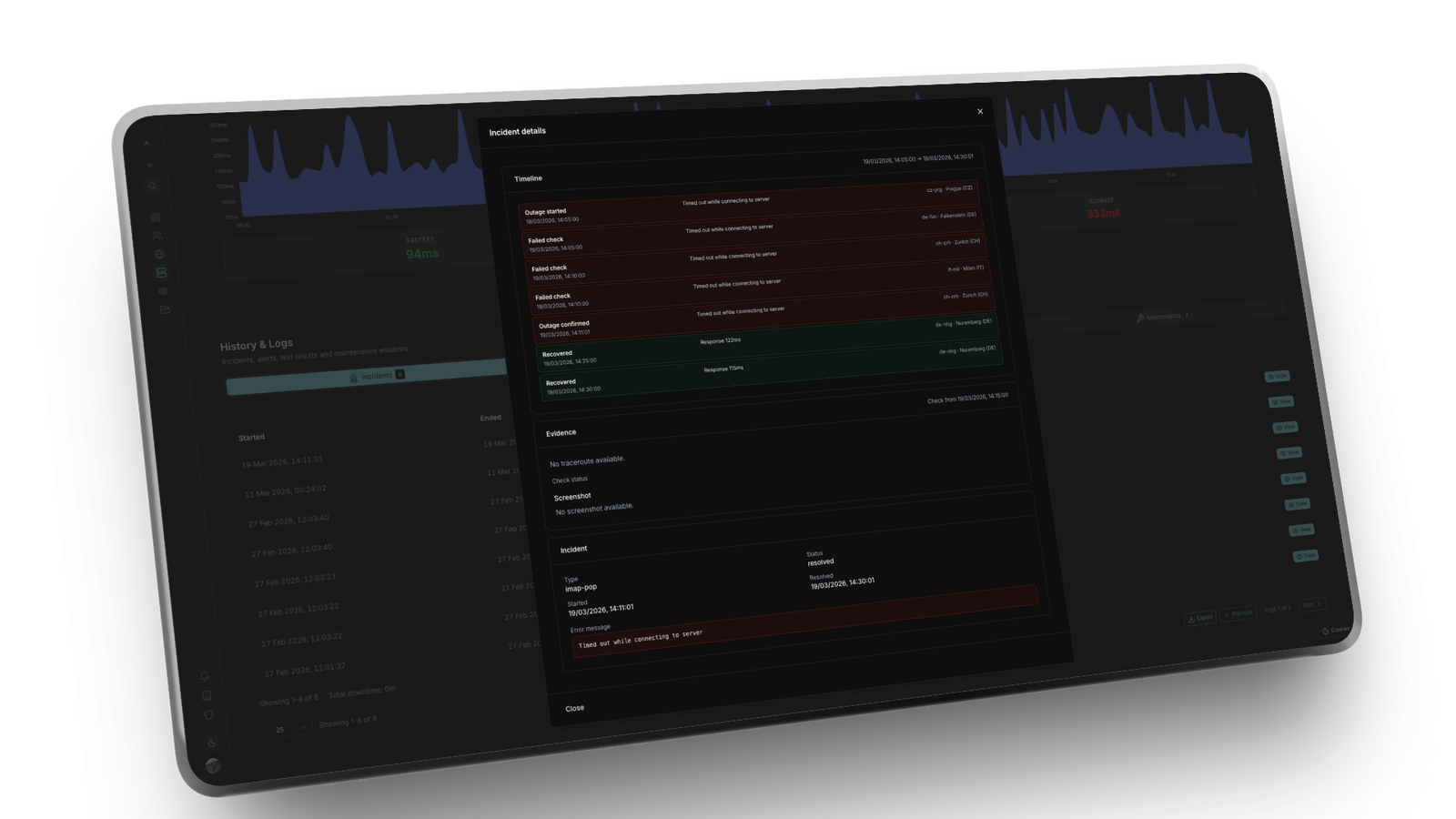Open notifications bell icon in sidebar

click(205, 676)
